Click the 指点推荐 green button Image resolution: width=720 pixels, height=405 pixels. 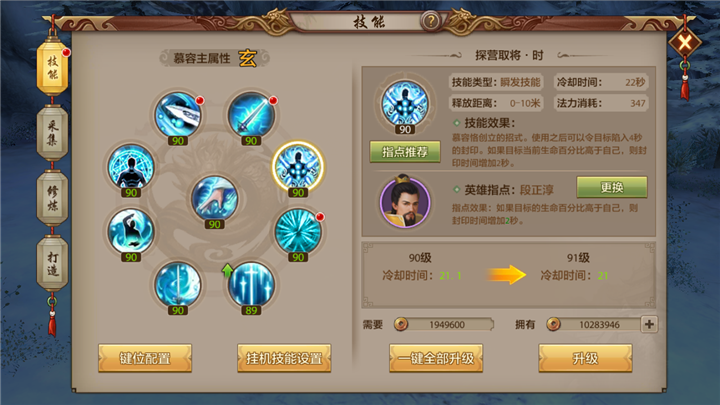coord(405,152)
